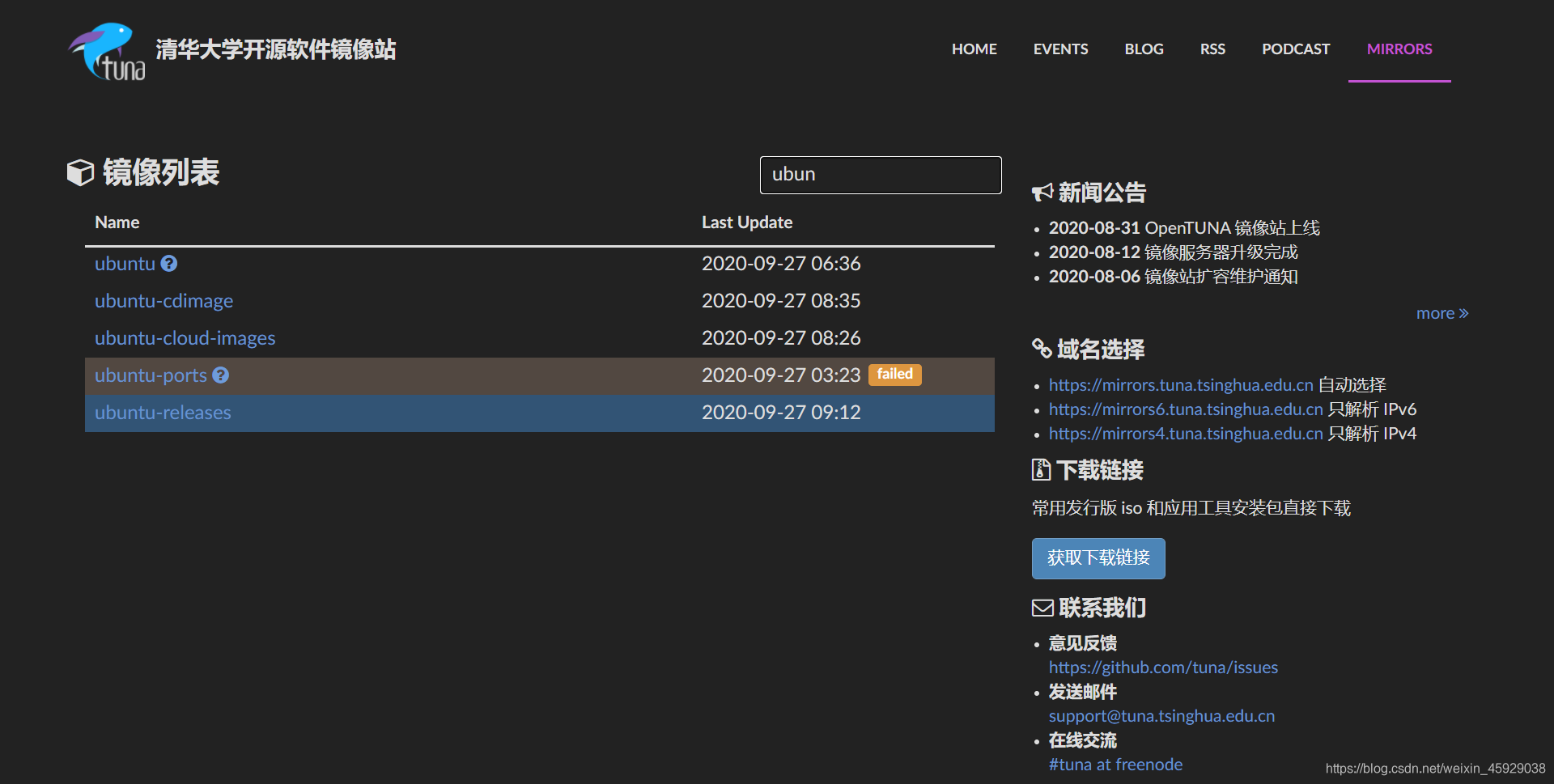Open news 2020-08-12 server upgrade notice

(1173, 252)
